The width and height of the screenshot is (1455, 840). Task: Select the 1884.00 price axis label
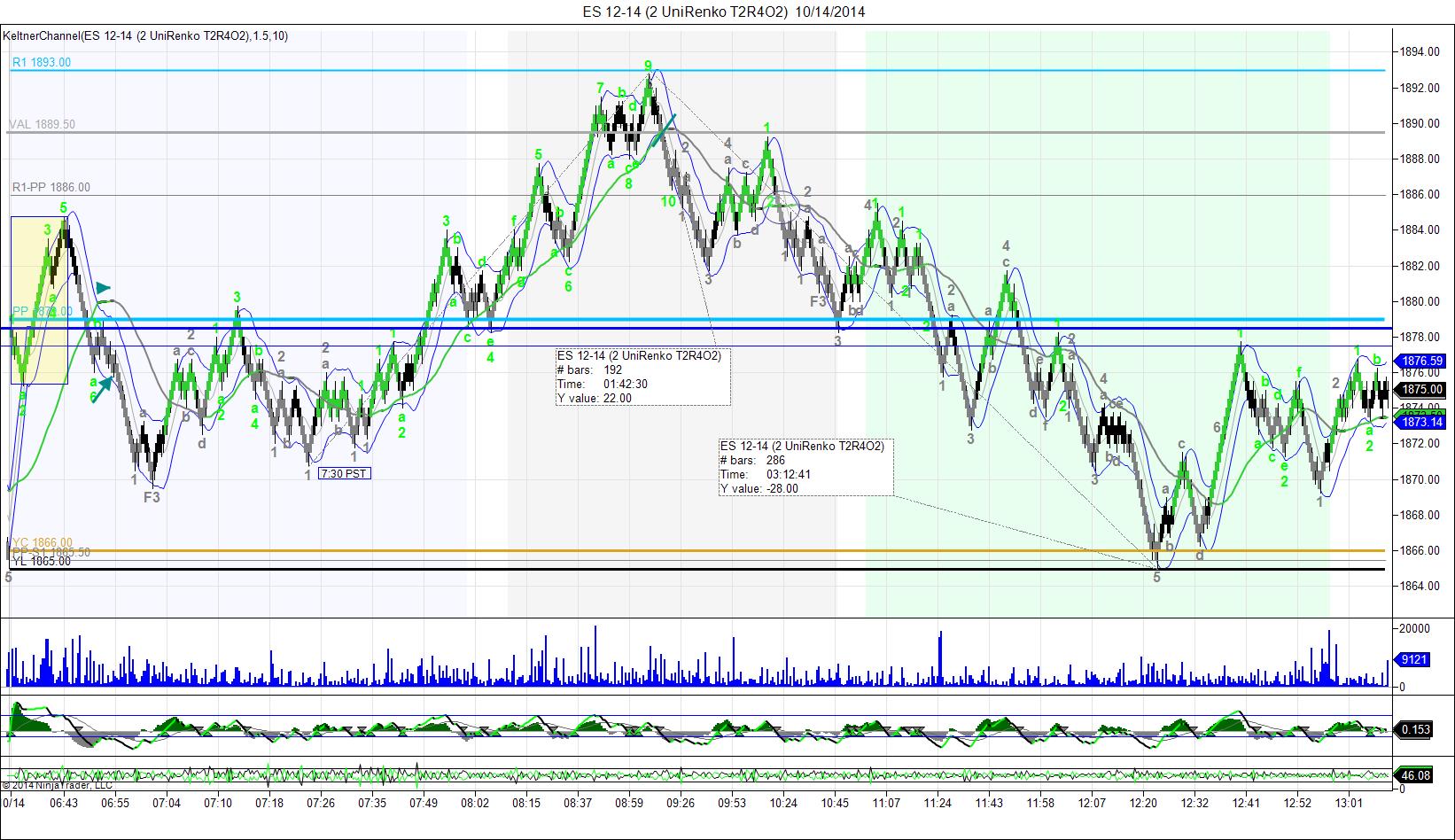(1420, 230)
